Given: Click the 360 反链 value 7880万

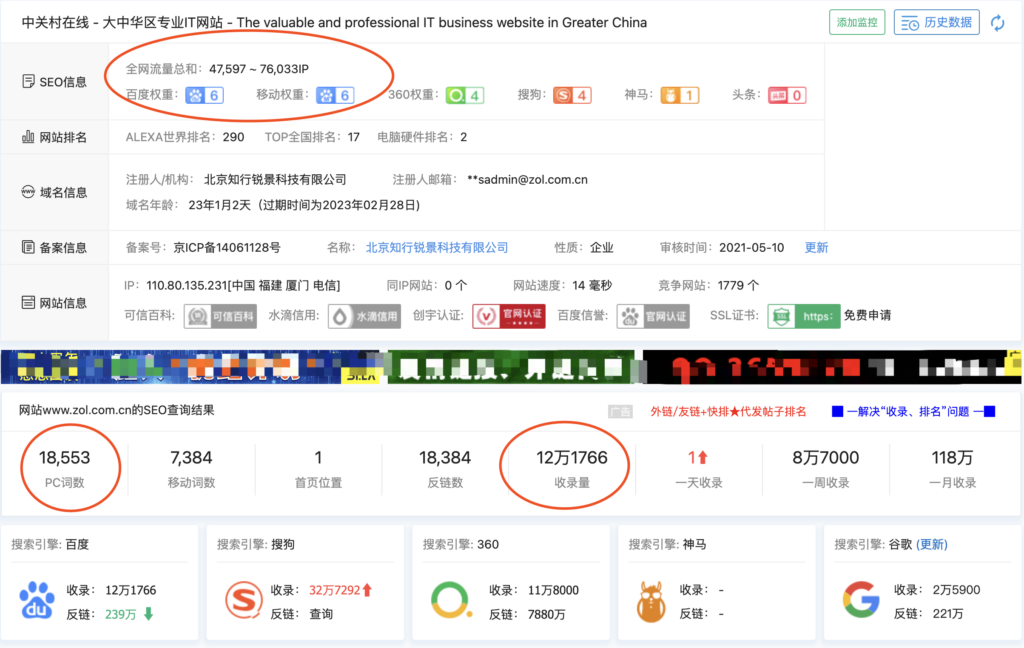Looking at the screenshot, I should point(547,614).
